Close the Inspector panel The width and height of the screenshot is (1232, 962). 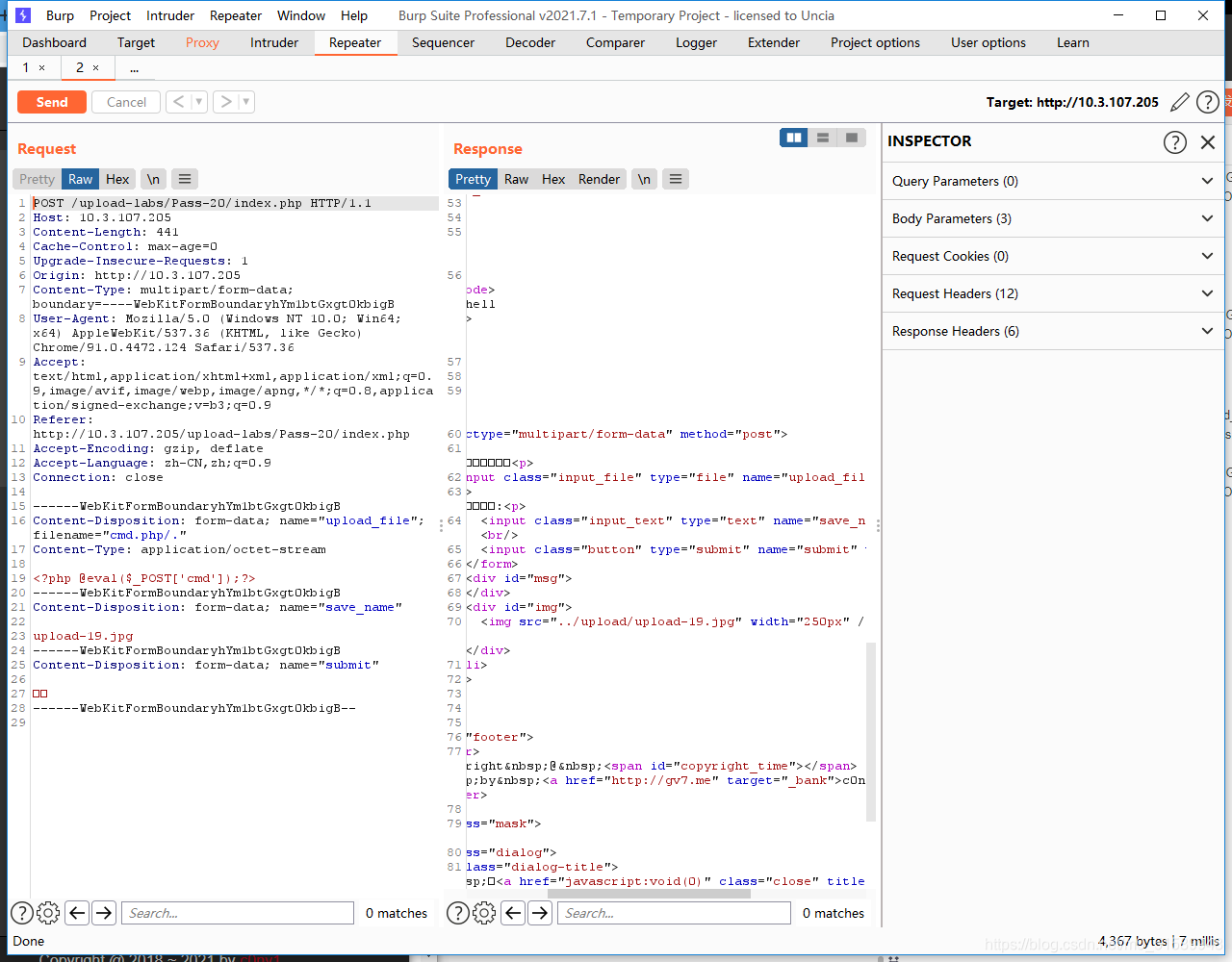pos(1208,142)
